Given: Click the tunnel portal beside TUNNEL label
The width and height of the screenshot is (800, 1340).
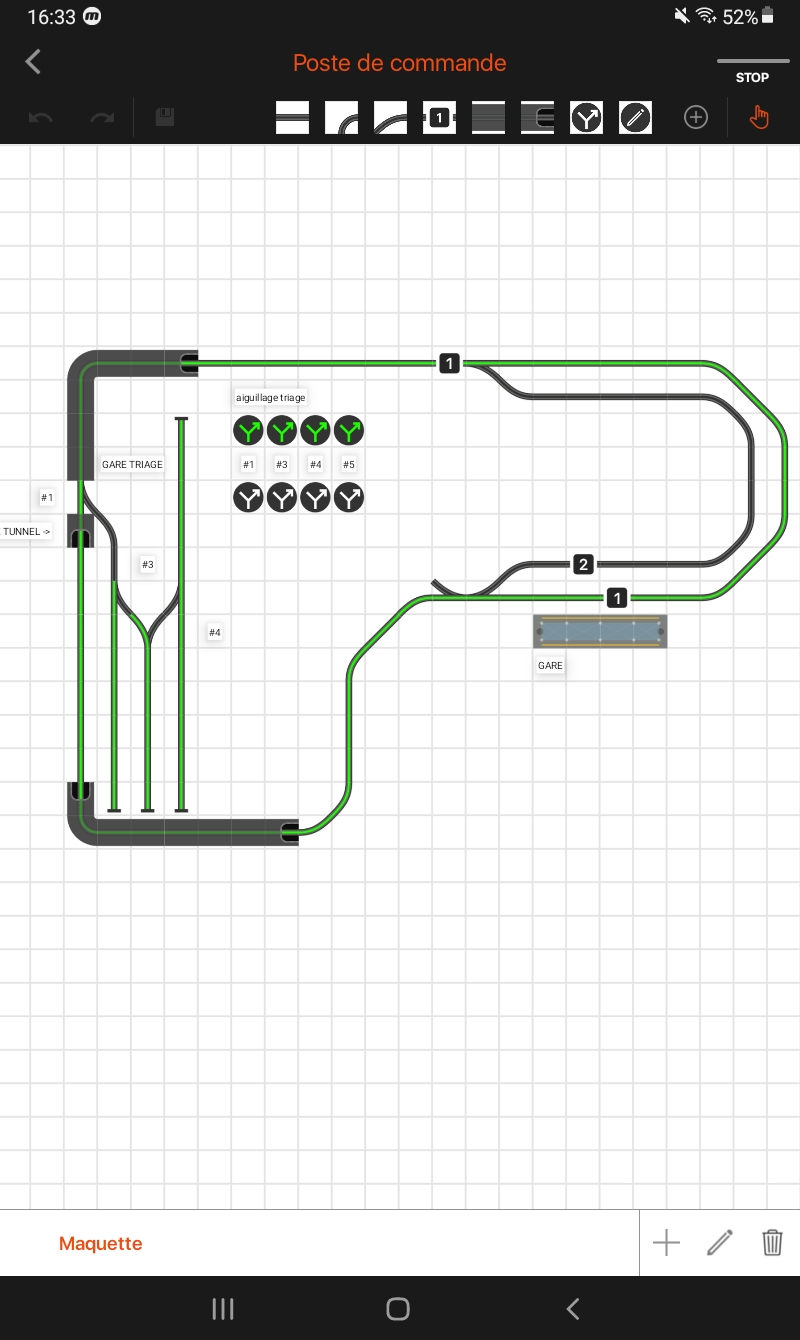Looking at the screenshot, I should coord(81,539).
